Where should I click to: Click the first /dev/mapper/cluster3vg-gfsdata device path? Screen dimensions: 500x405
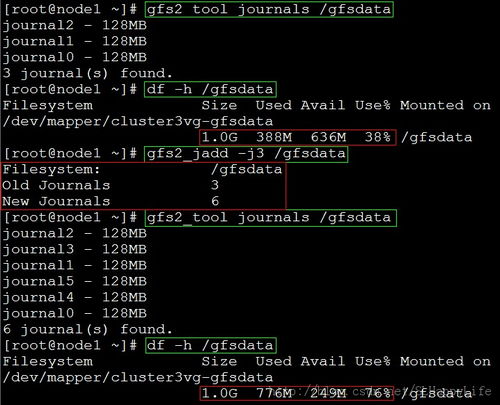(138, 121)
